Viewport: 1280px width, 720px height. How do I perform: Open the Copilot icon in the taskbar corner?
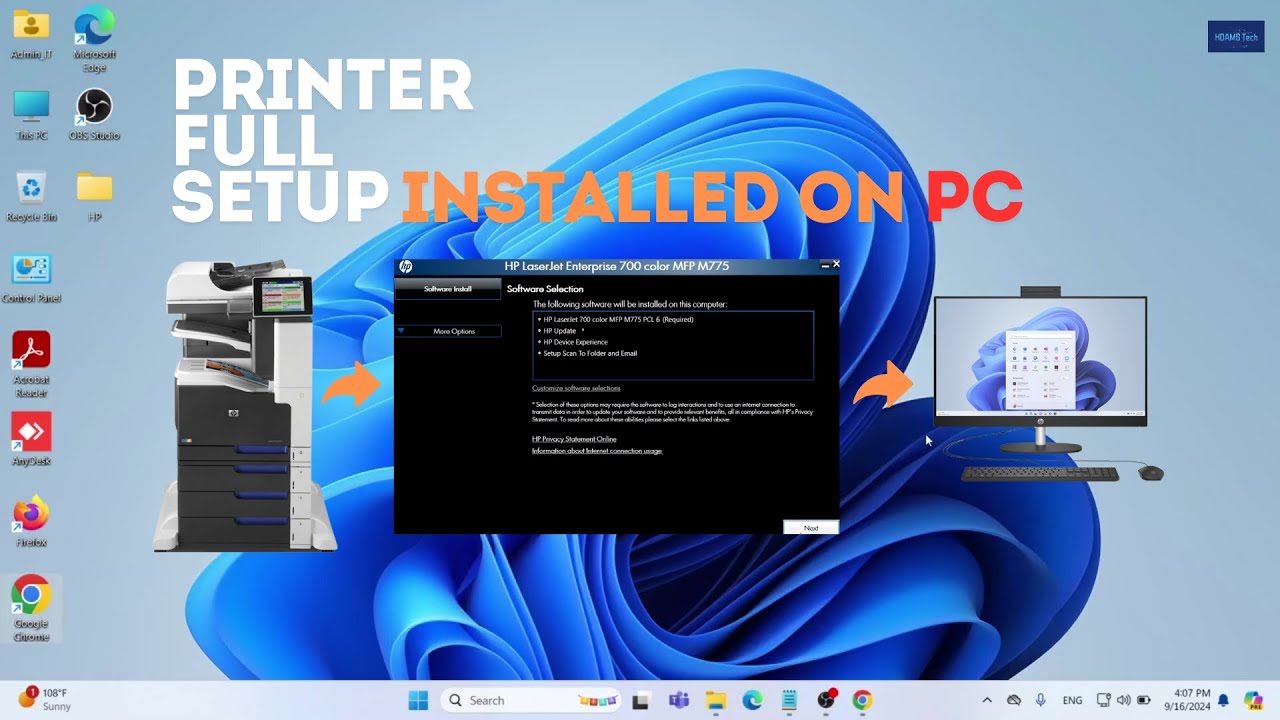click(1253, 700)
